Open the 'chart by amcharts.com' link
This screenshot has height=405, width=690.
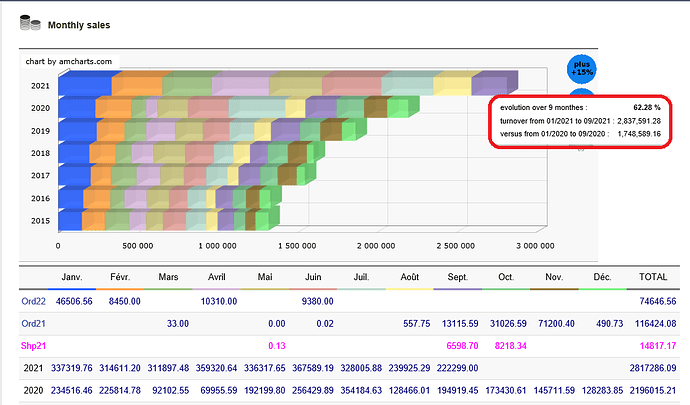pyautogui.click(x=69, y=61)
